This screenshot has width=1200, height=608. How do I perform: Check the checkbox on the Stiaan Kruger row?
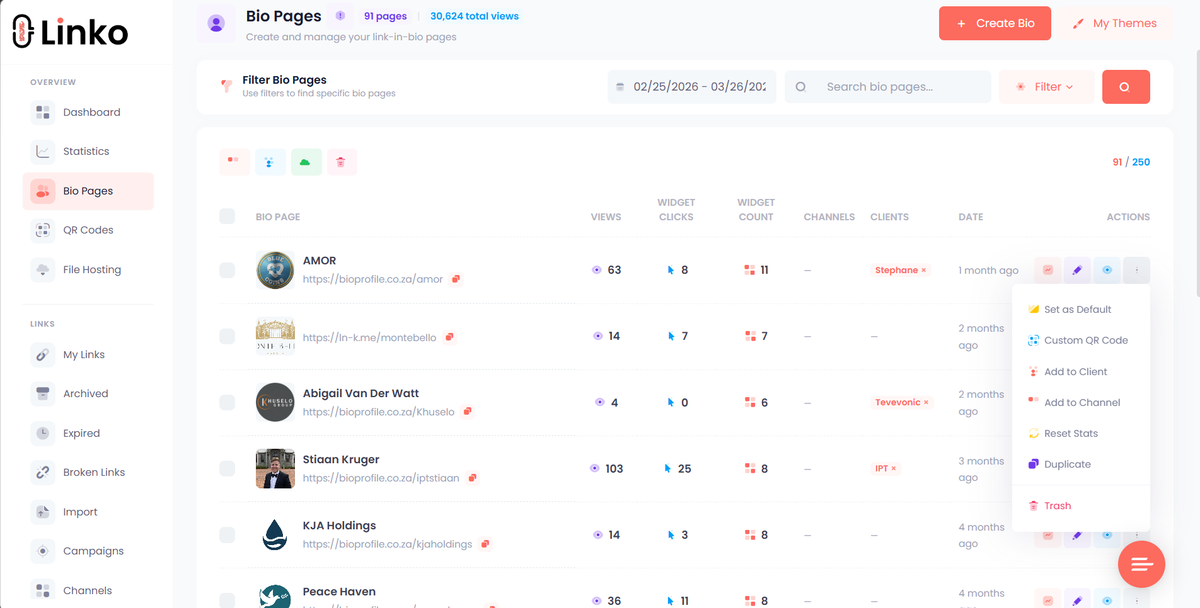click(227, 468)
